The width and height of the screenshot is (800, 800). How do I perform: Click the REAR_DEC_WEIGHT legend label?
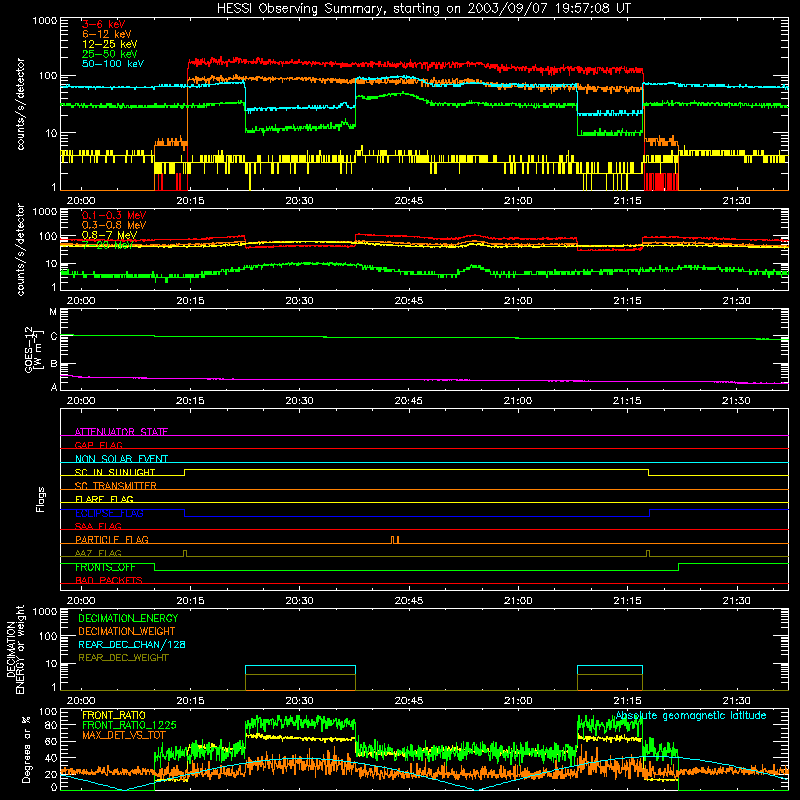123,658
